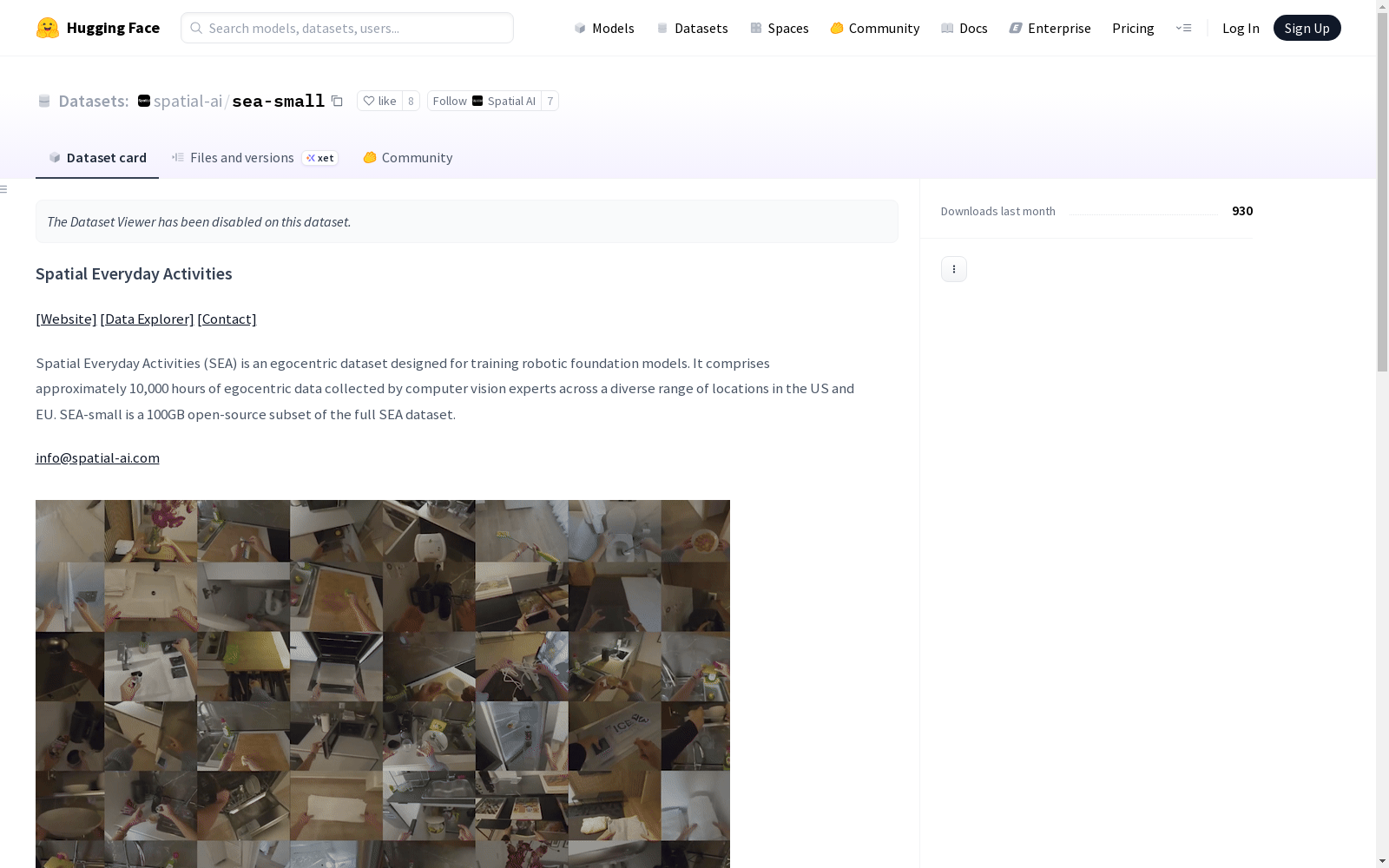The height and width of the screenshot is (868, 1389).
Task: Click the Models cube icon
Action: (x=580, y=28)
